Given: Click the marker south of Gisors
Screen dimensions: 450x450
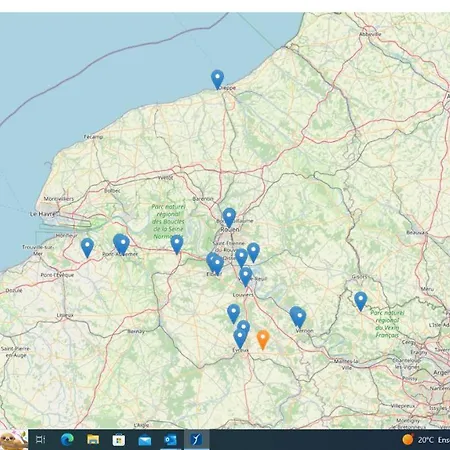Looking at the screenshot, I should pyautogui.click(x=361, y=301).
